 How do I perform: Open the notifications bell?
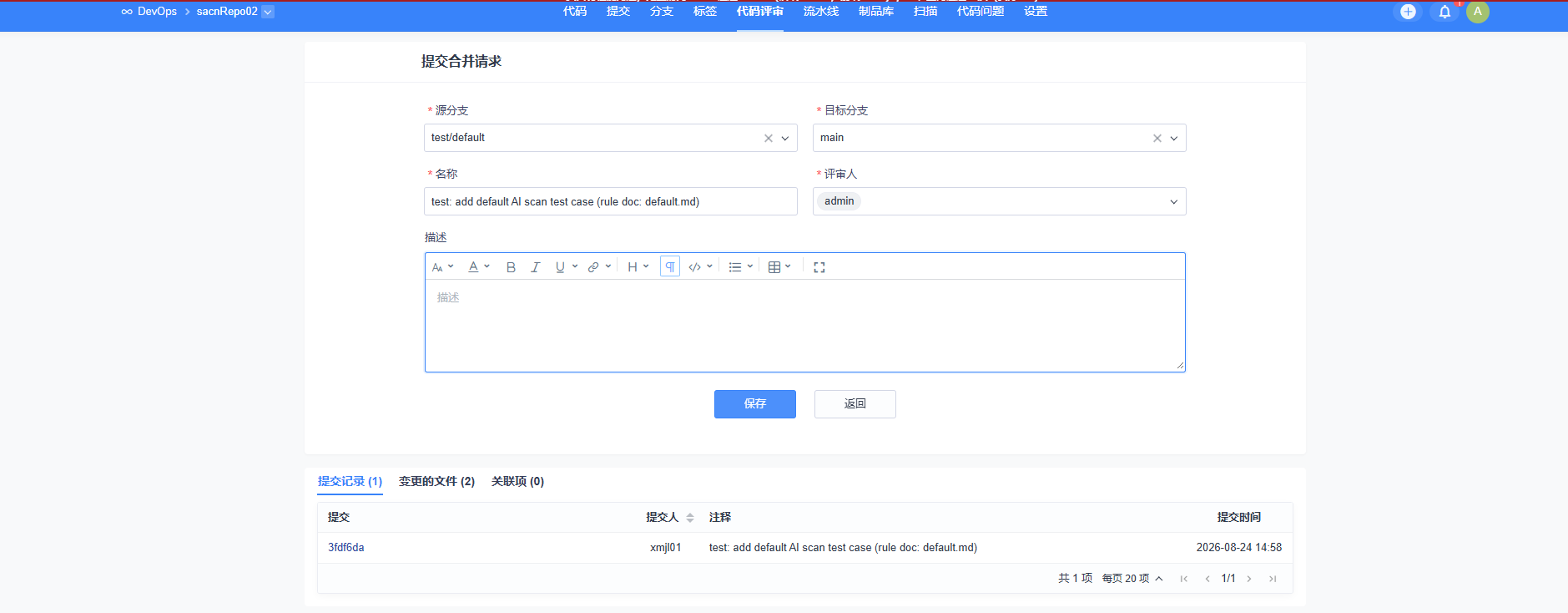tap(1444, 12)
